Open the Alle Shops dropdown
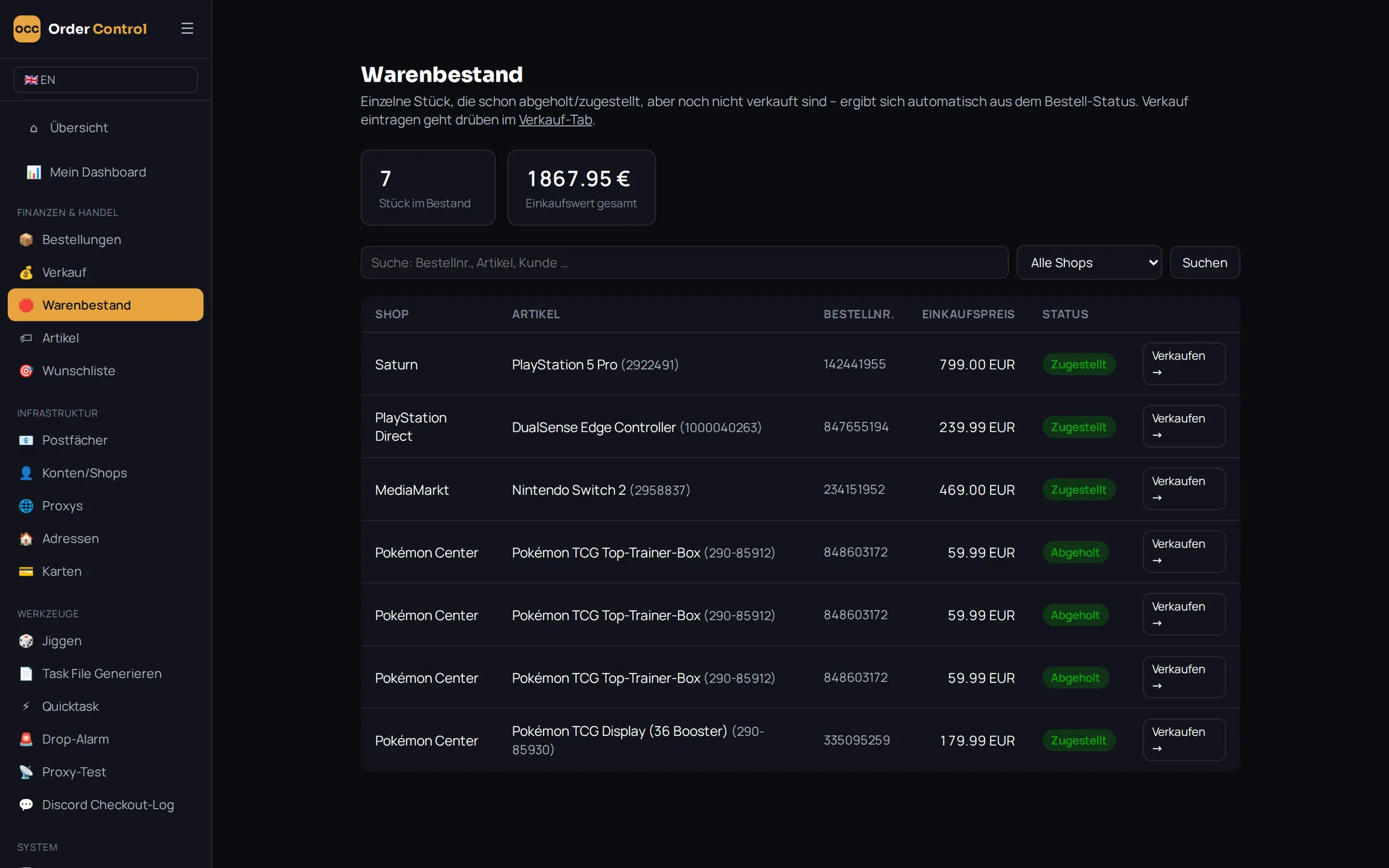 (1089, 263)
